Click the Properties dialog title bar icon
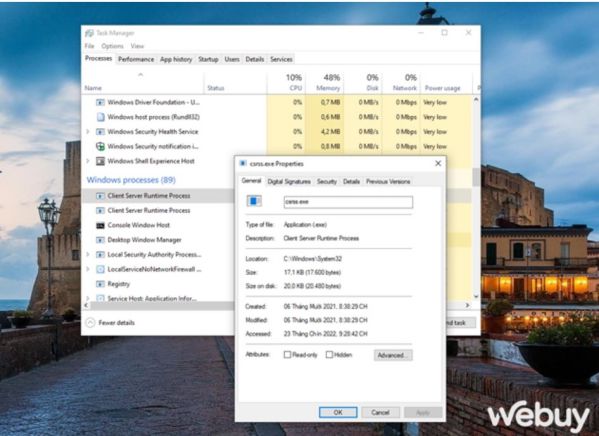The height and width of the screenshot is (436, 599). (243, 164)
